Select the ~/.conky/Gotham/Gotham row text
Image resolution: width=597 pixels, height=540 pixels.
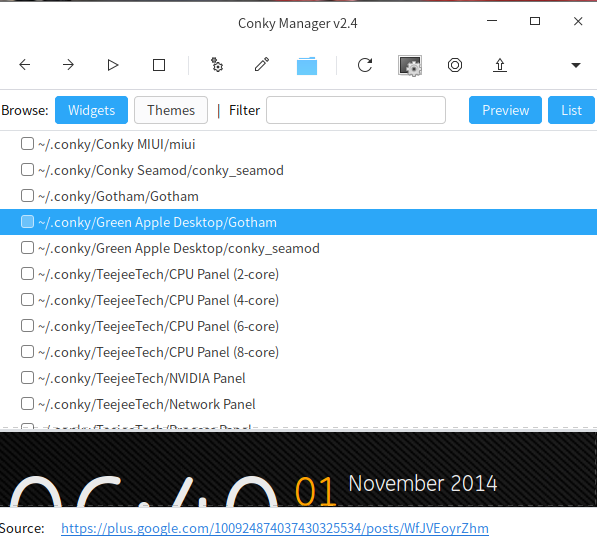118,197
